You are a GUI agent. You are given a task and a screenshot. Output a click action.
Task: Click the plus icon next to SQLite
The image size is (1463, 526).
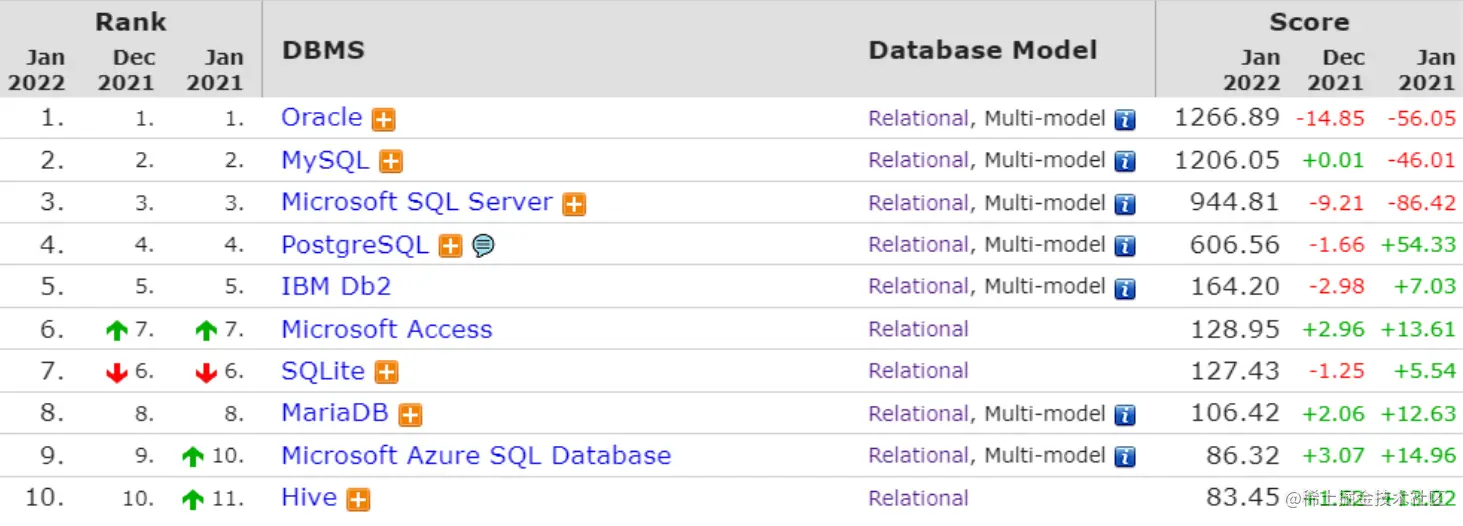pos(386,373)
